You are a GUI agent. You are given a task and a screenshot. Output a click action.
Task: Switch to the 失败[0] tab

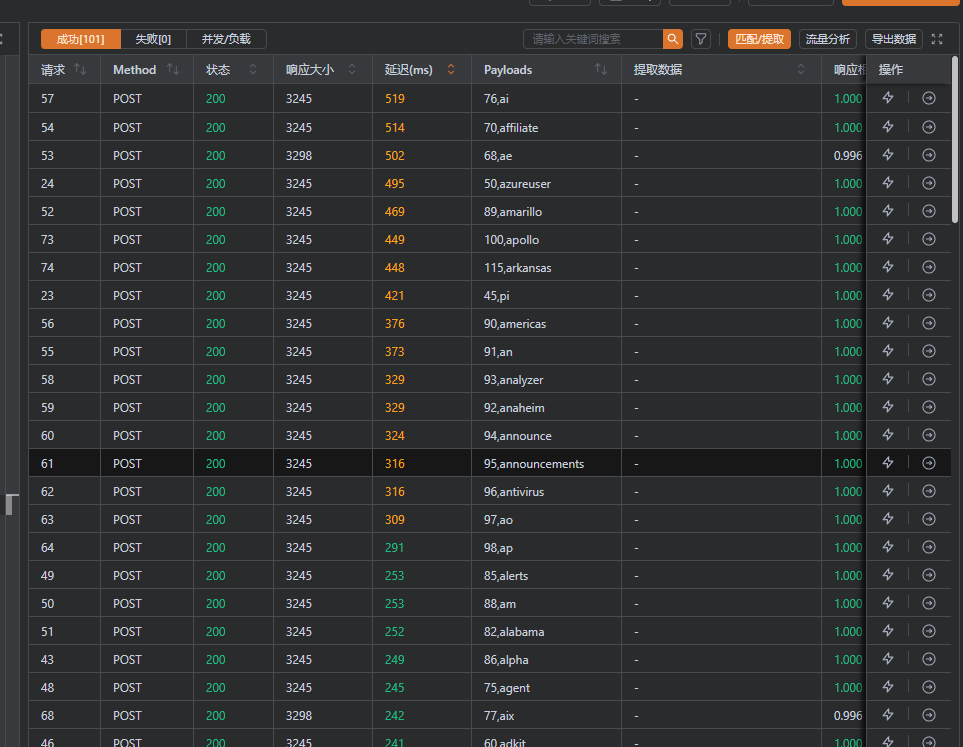point(153,39)
